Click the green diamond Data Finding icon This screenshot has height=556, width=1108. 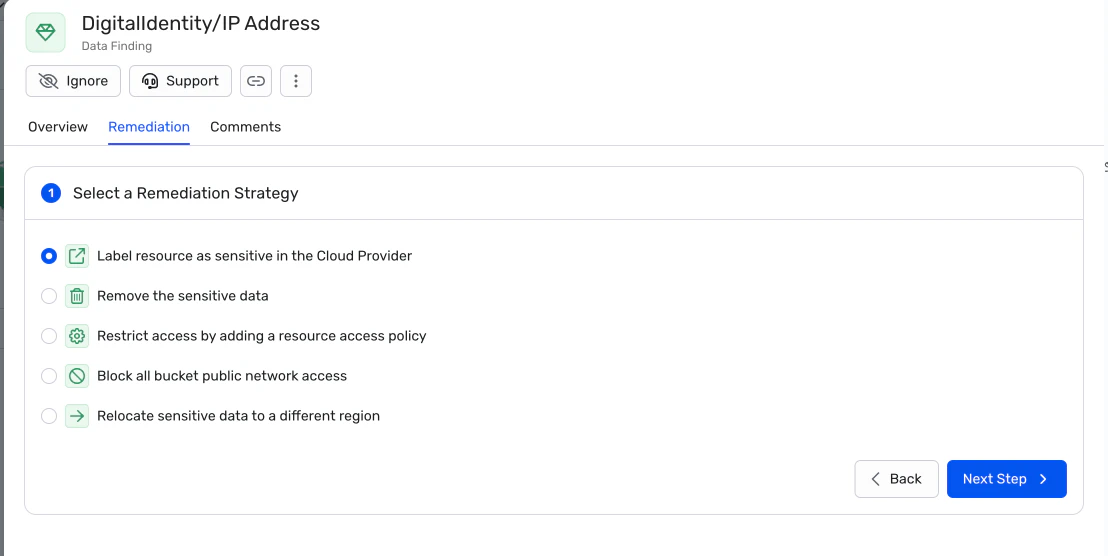click(45, 32)
